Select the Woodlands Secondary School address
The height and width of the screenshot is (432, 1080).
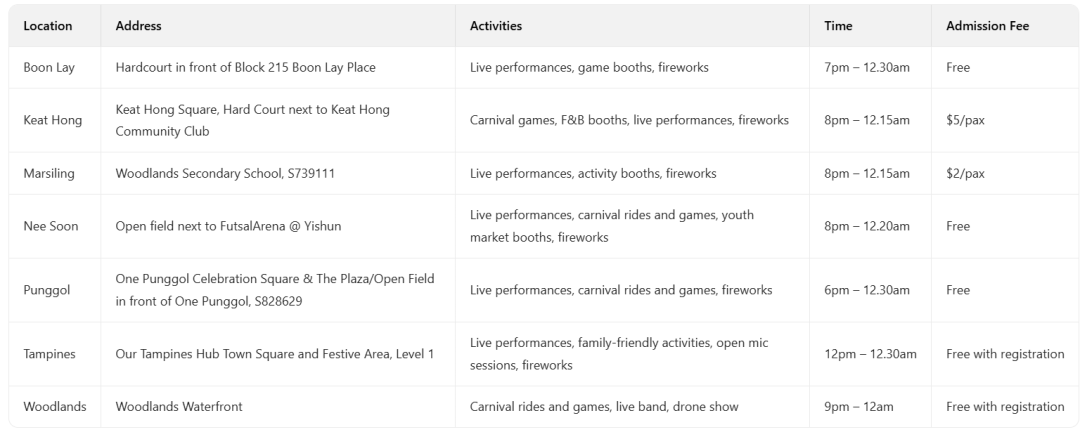coord(225,173)
